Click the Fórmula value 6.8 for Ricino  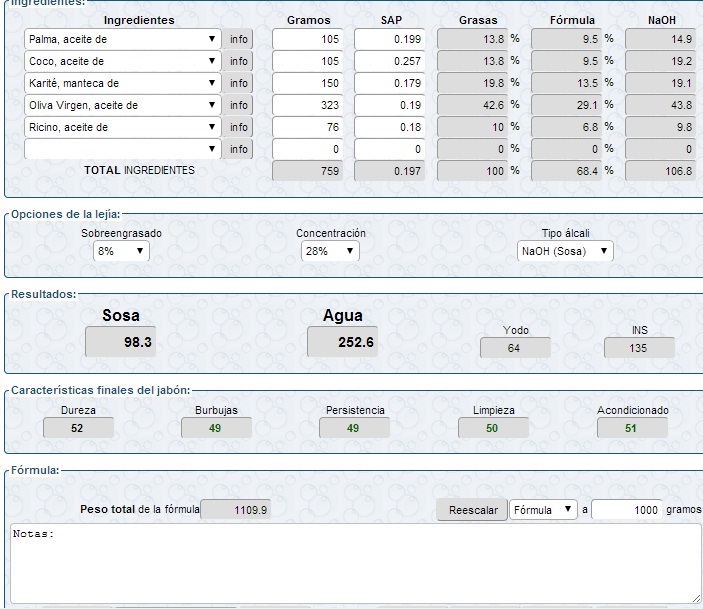[x=567, y=127]
